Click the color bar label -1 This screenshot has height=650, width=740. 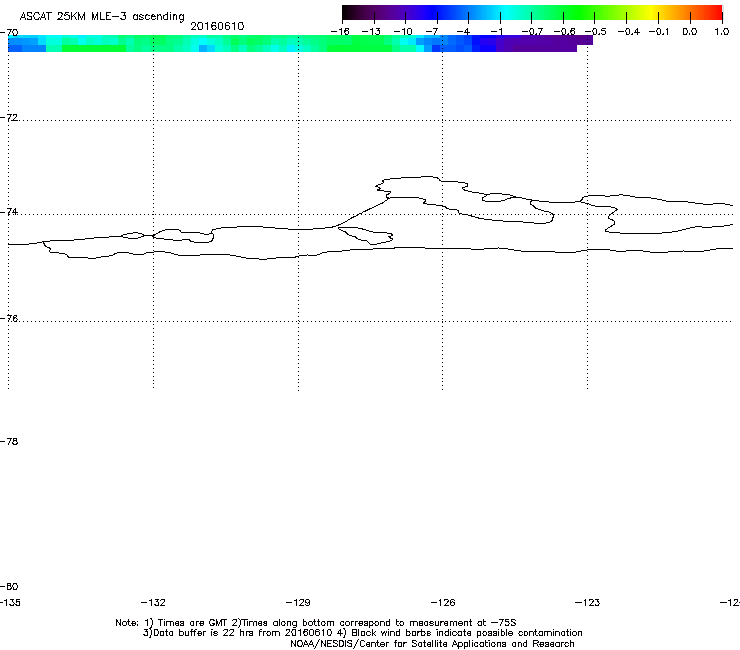(x=497, y=32)
